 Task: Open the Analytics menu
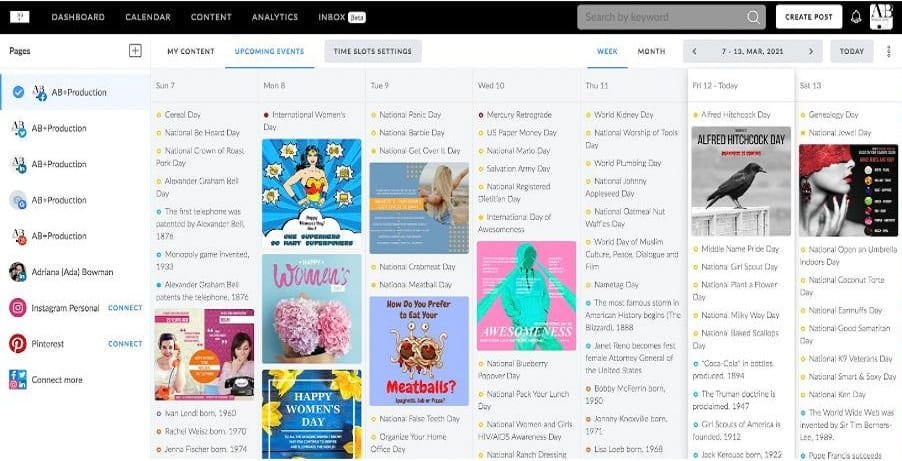(275, 17)
